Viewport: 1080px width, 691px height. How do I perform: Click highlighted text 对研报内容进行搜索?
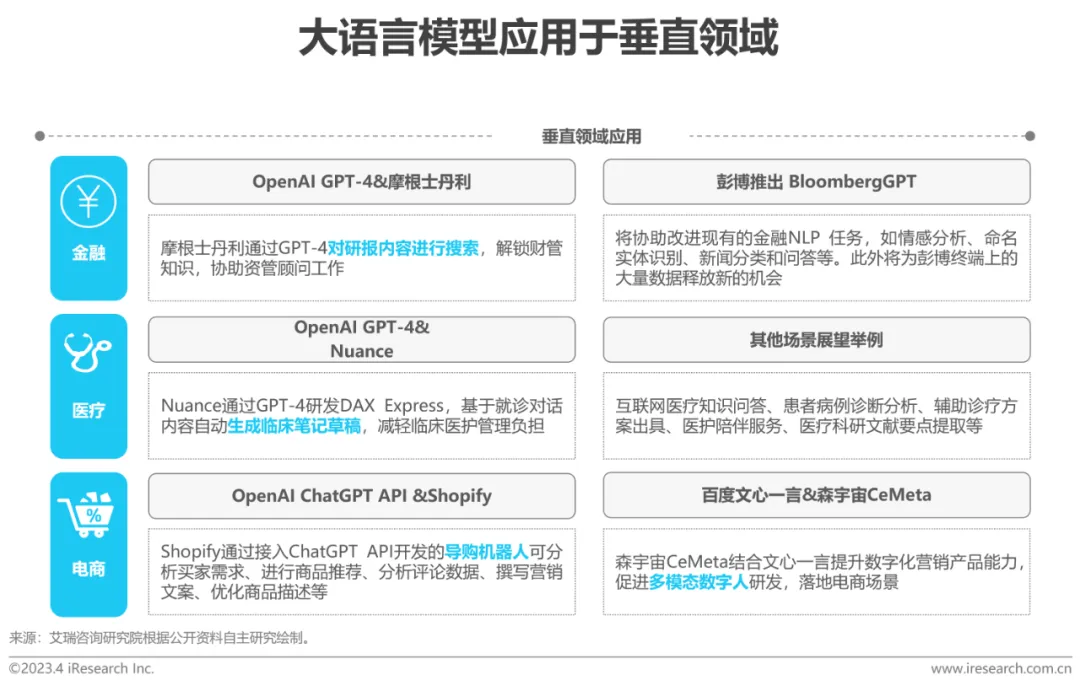403,248
